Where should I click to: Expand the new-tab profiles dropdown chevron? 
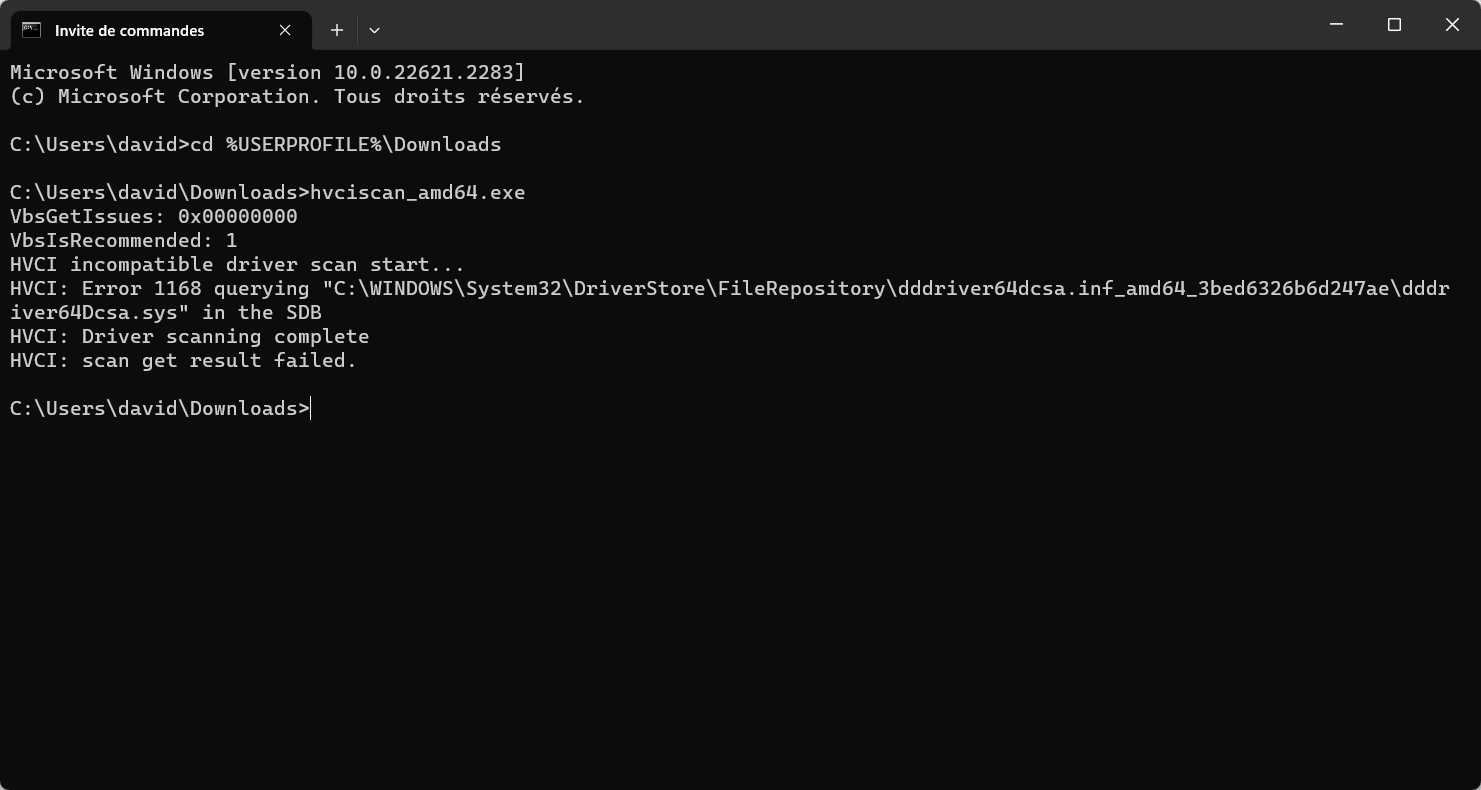pos(374,30)
